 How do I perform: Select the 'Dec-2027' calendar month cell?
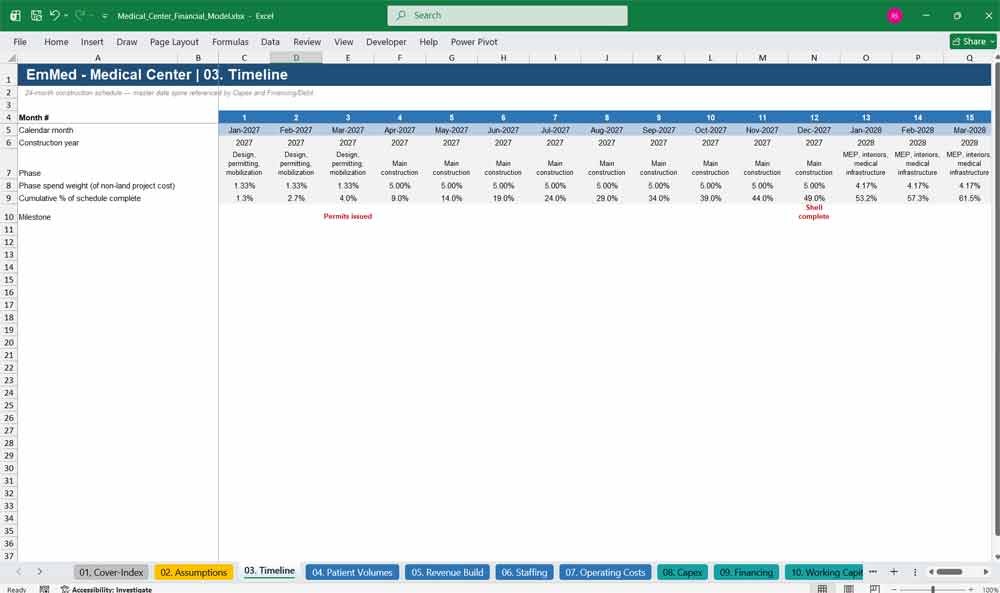tap(814, 130)
